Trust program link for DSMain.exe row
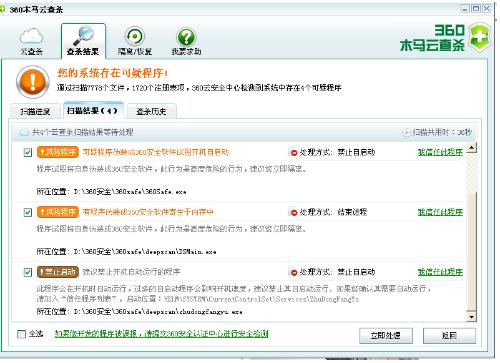The width and height of the screenshot is (500, 363). click(440, 212)
